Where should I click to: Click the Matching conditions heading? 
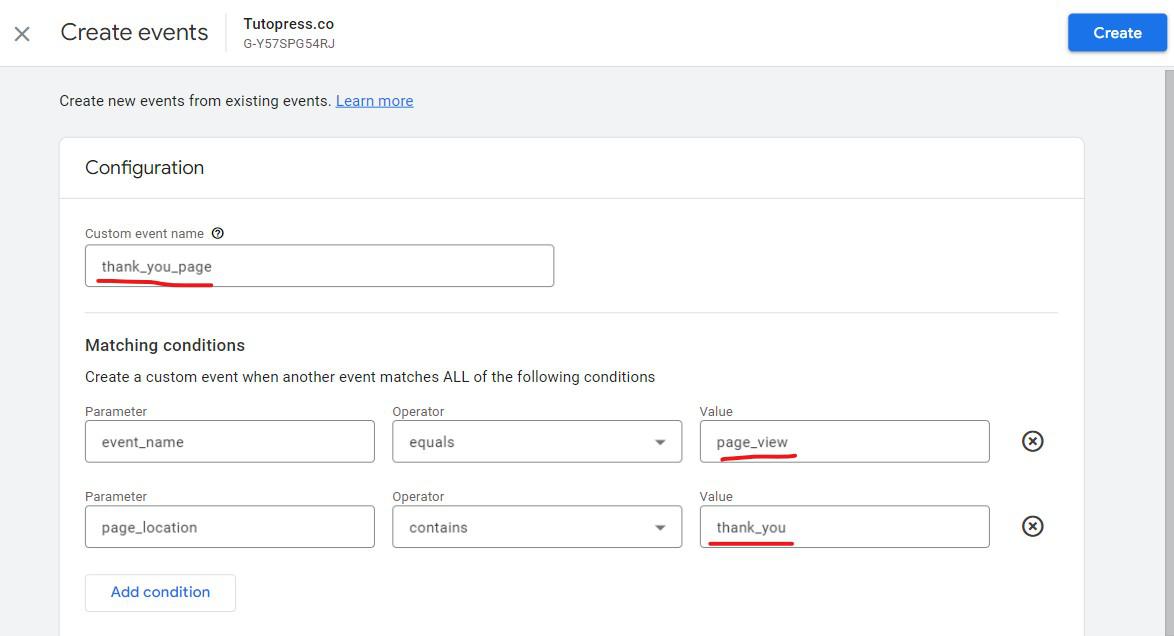coord(165,345)
